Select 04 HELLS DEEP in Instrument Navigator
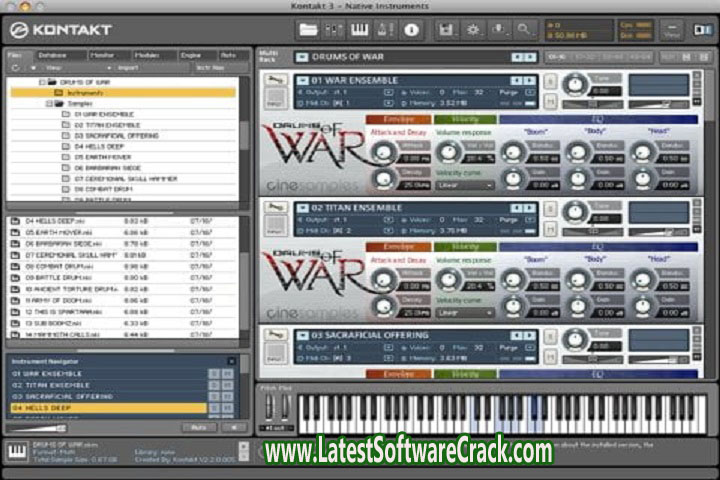This screenshot has width=720, height=480. pyautogui.click(x=108, y=407)
